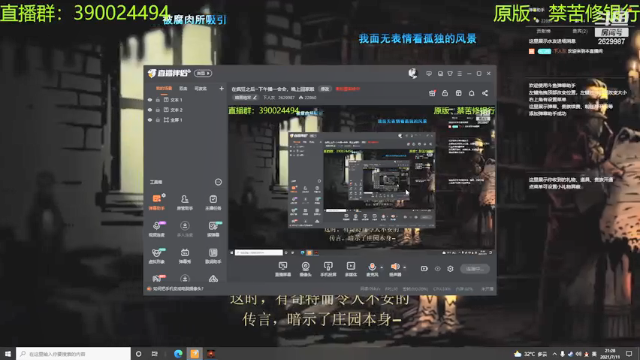Mute the microphone
Screen dimensions: 640x360
point(372,269)
